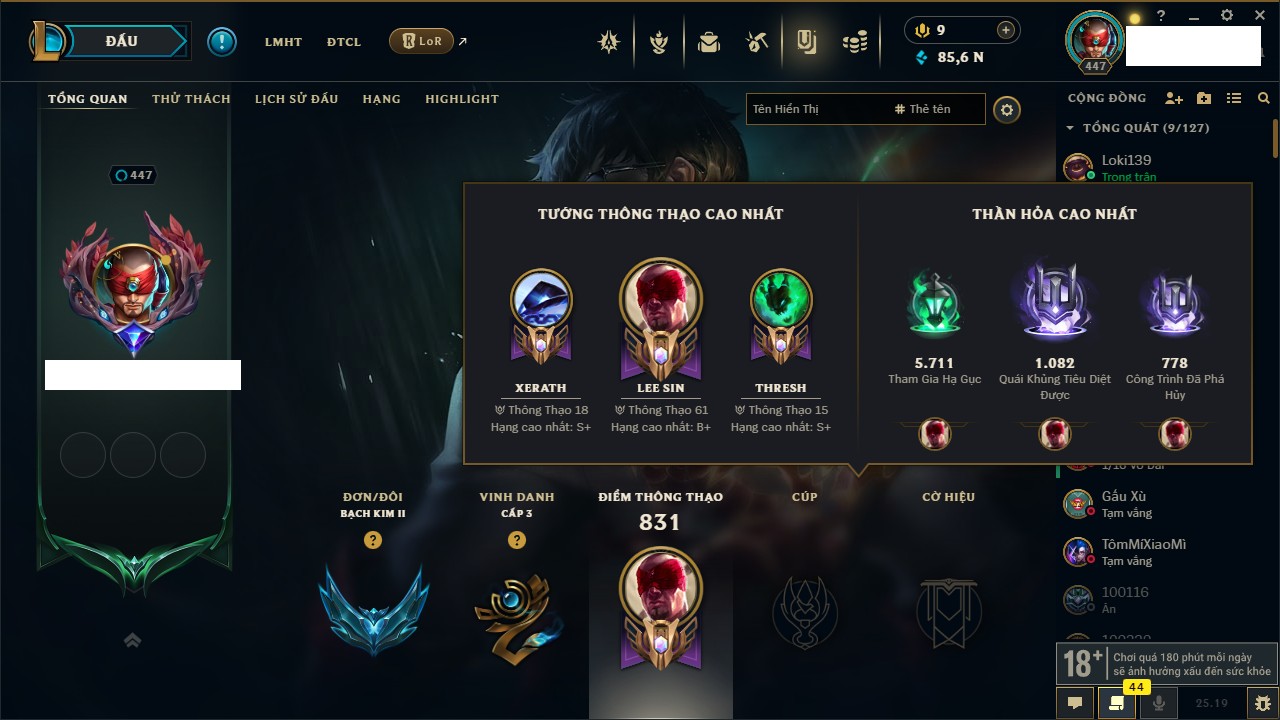Search the friends list magnifier icon

pyautogui.click(x=1264, y=98)
